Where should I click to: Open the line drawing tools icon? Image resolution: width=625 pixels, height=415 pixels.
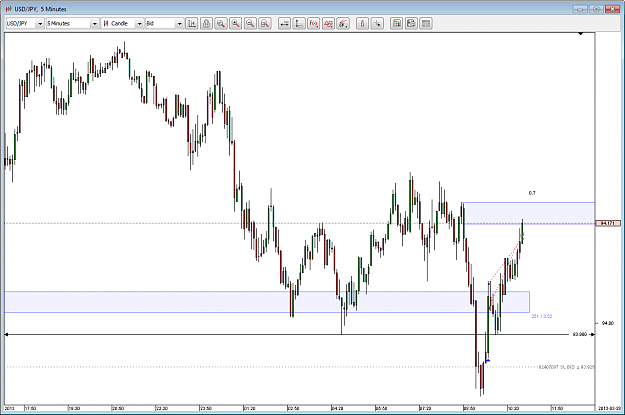click(x=343, y=24)
